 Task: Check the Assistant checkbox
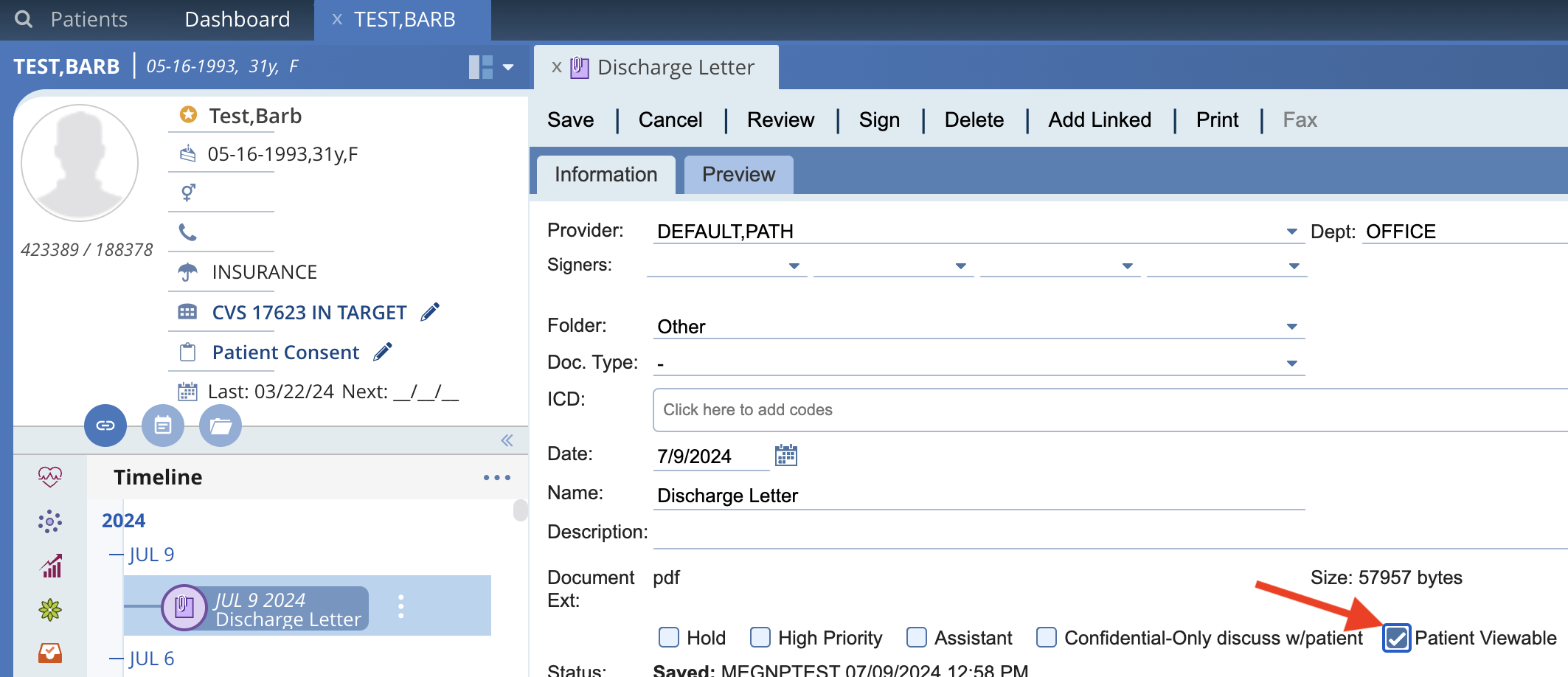click(x=917, y=637)
